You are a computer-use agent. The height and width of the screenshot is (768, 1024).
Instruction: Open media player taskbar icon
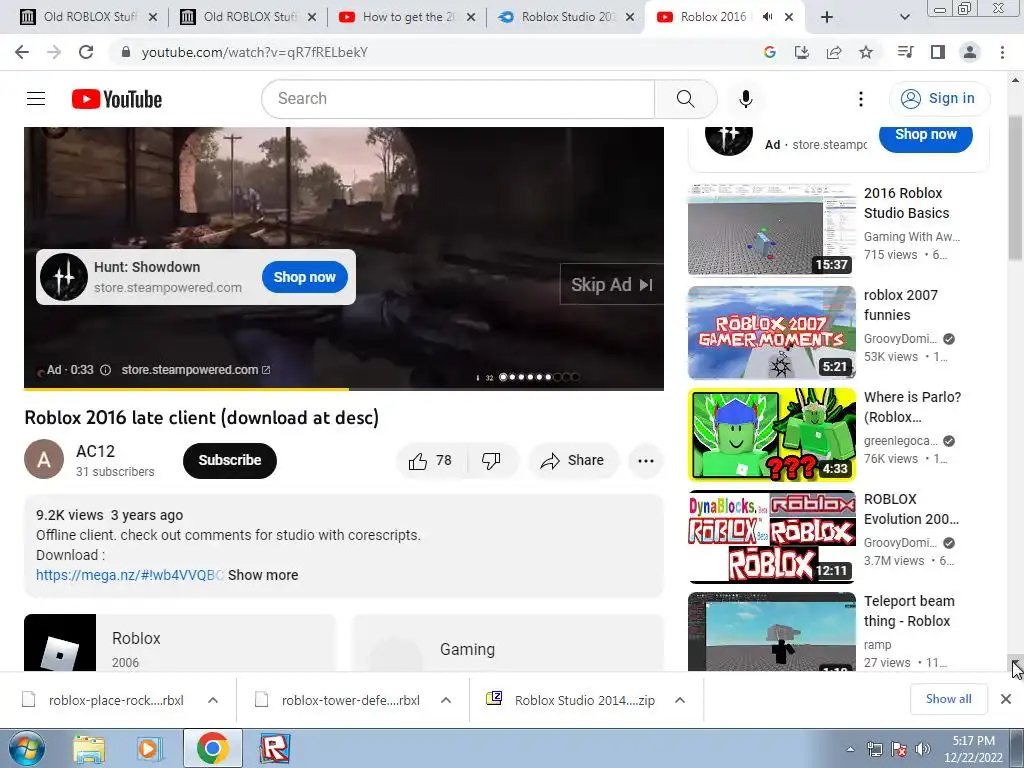coord(150,748)
